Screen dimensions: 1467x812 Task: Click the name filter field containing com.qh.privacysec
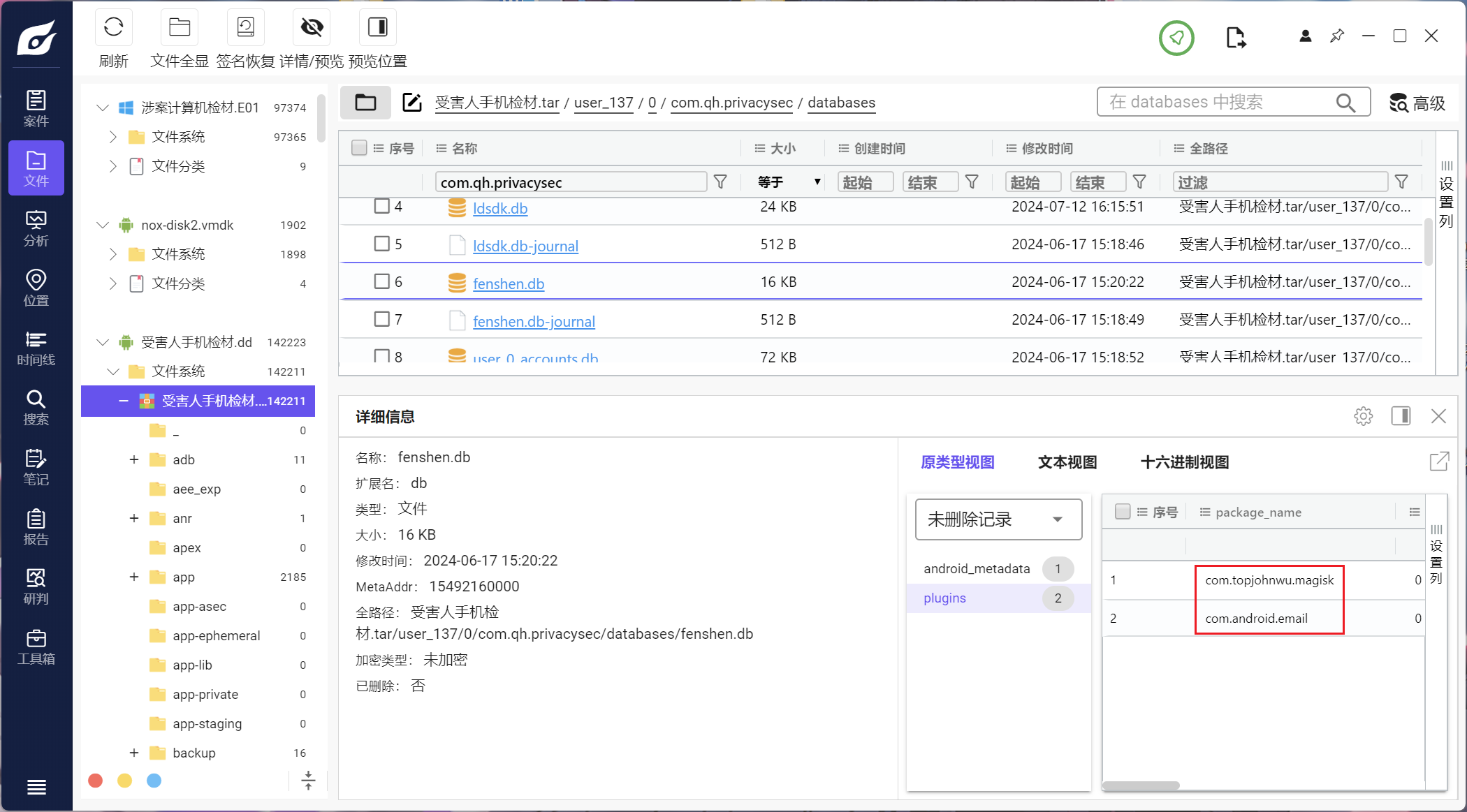[x=571, y=182]
